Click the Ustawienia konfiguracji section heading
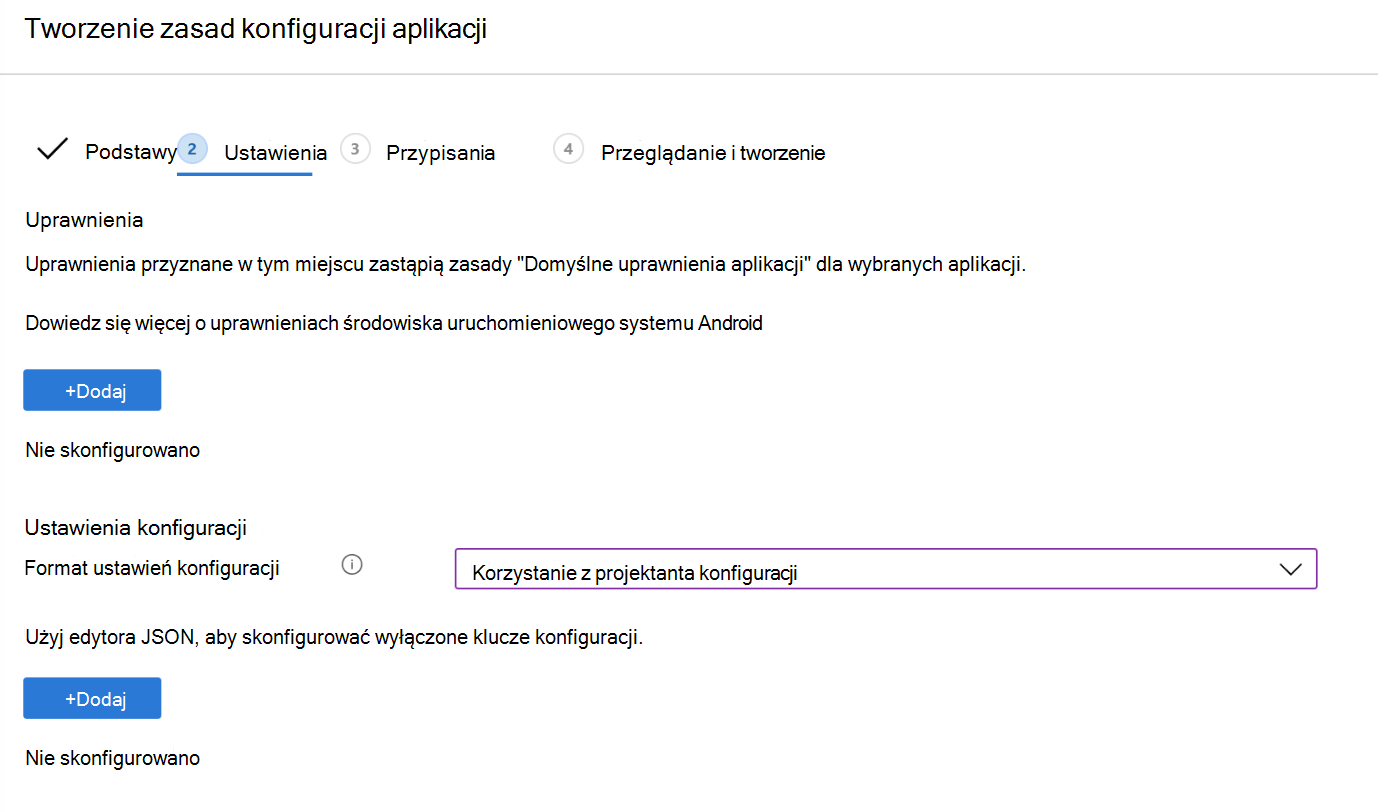 (136, 528)
